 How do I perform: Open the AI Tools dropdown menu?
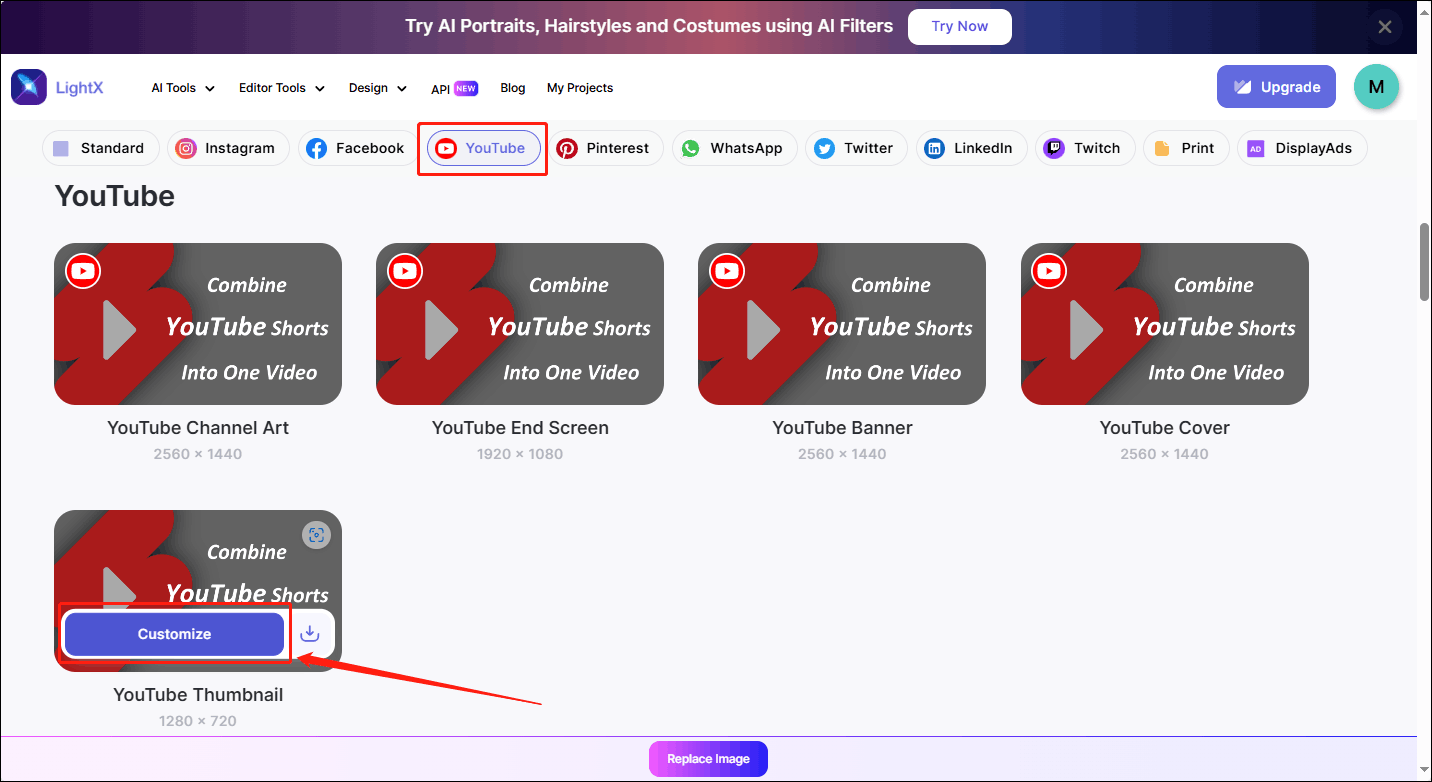183,88
